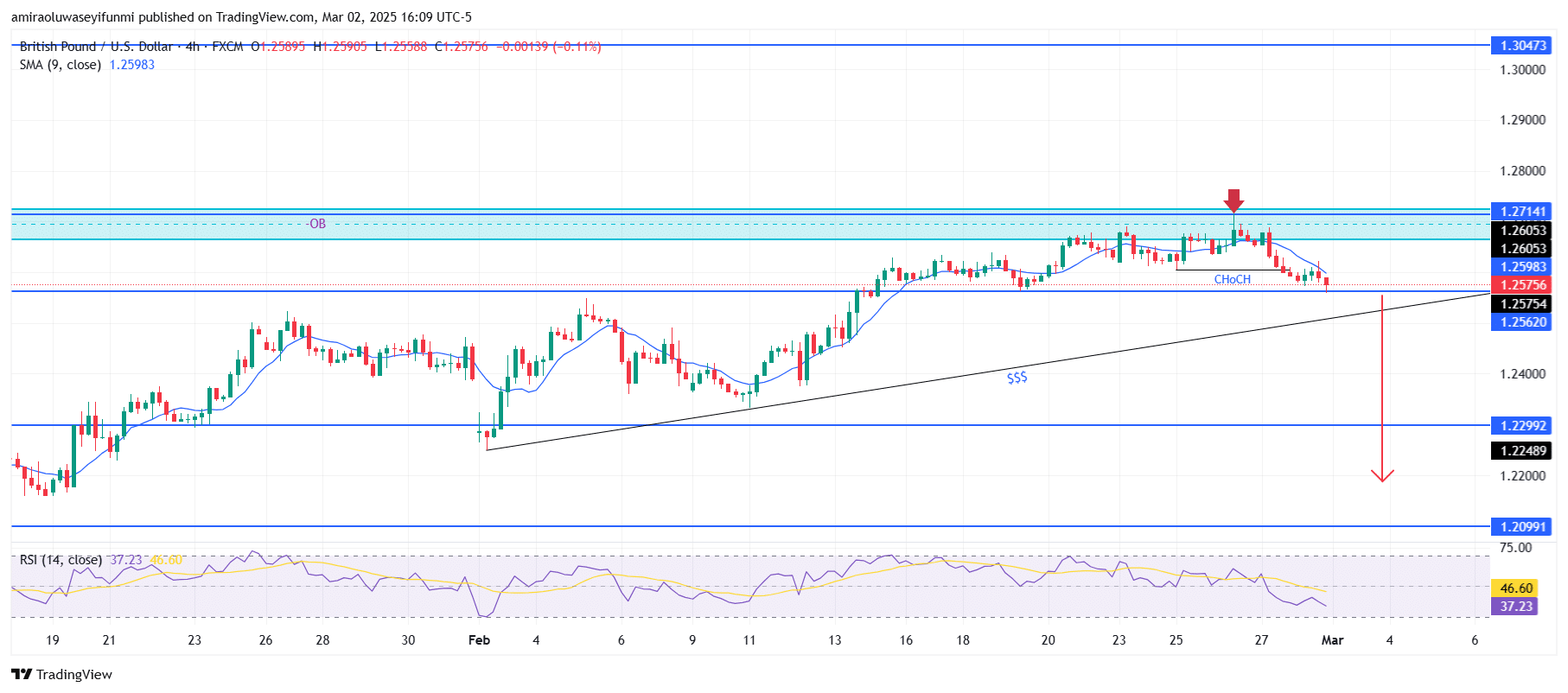Click the Mar date axis label

tap(1332, 640)
